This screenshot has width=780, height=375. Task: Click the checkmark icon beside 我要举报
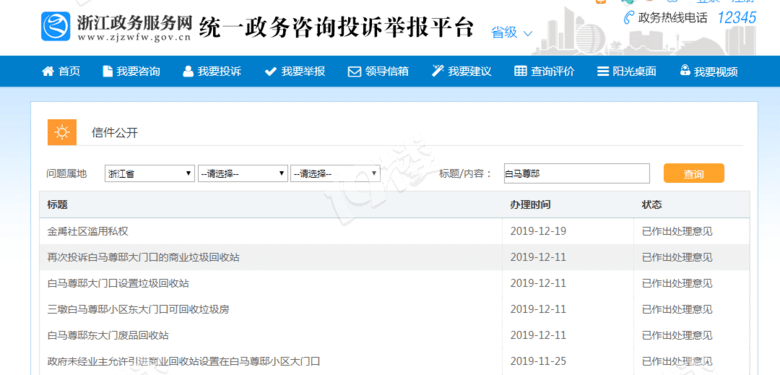pos(270,72)
